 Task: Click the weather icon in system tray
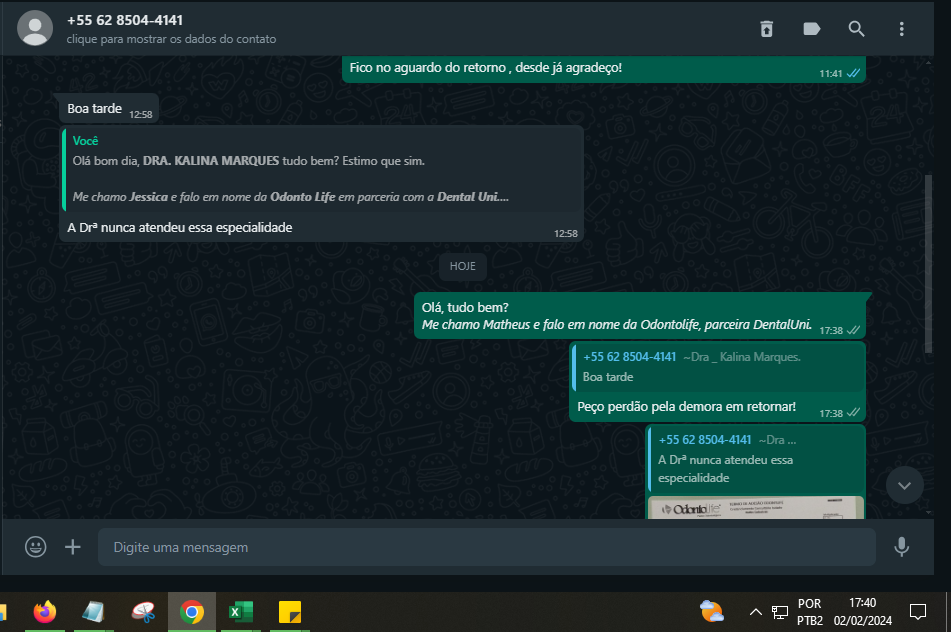(x=711, y=611)
